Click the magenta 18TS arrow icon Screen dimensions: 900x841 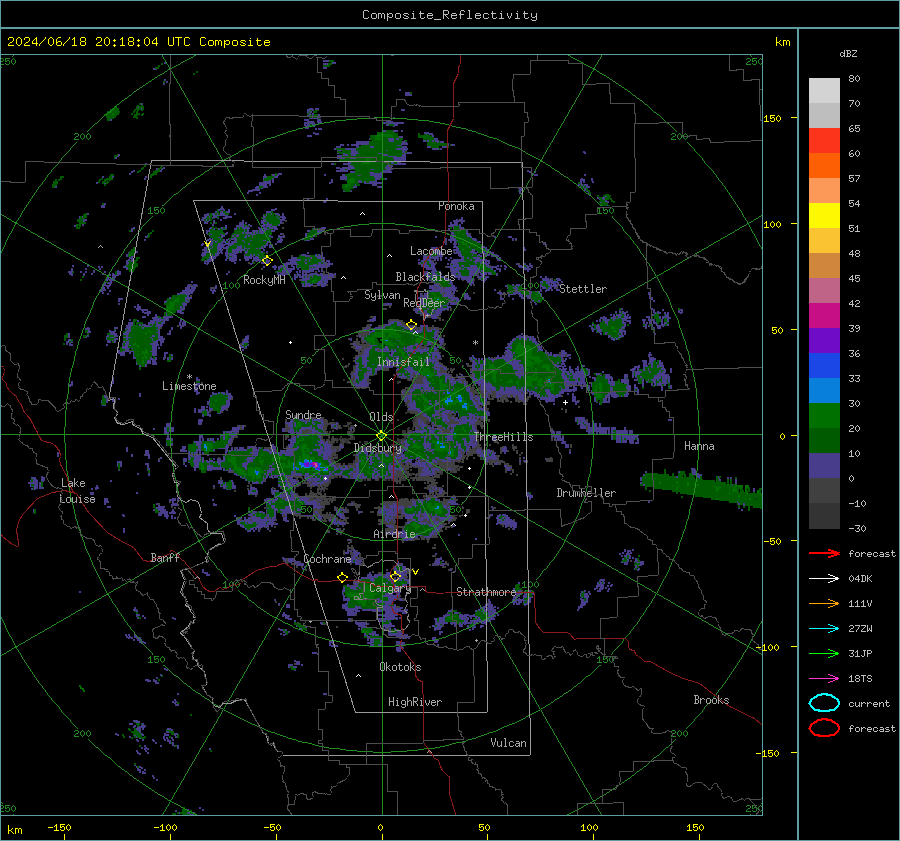[824, 679]
